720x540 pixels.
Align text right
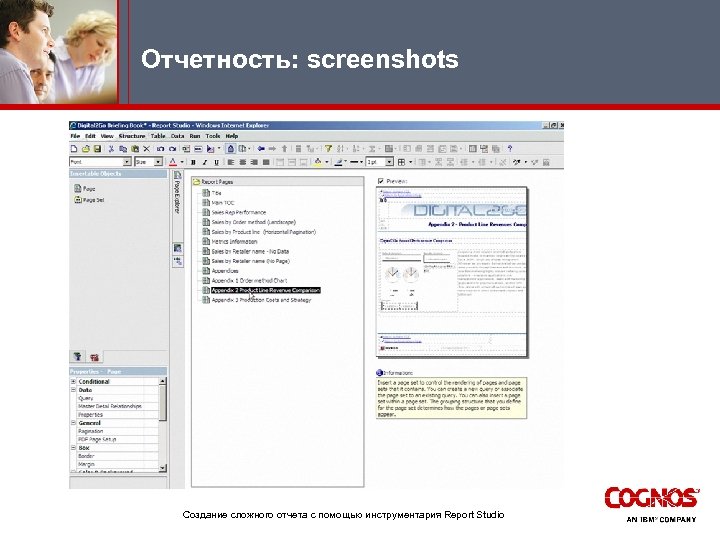254,162
